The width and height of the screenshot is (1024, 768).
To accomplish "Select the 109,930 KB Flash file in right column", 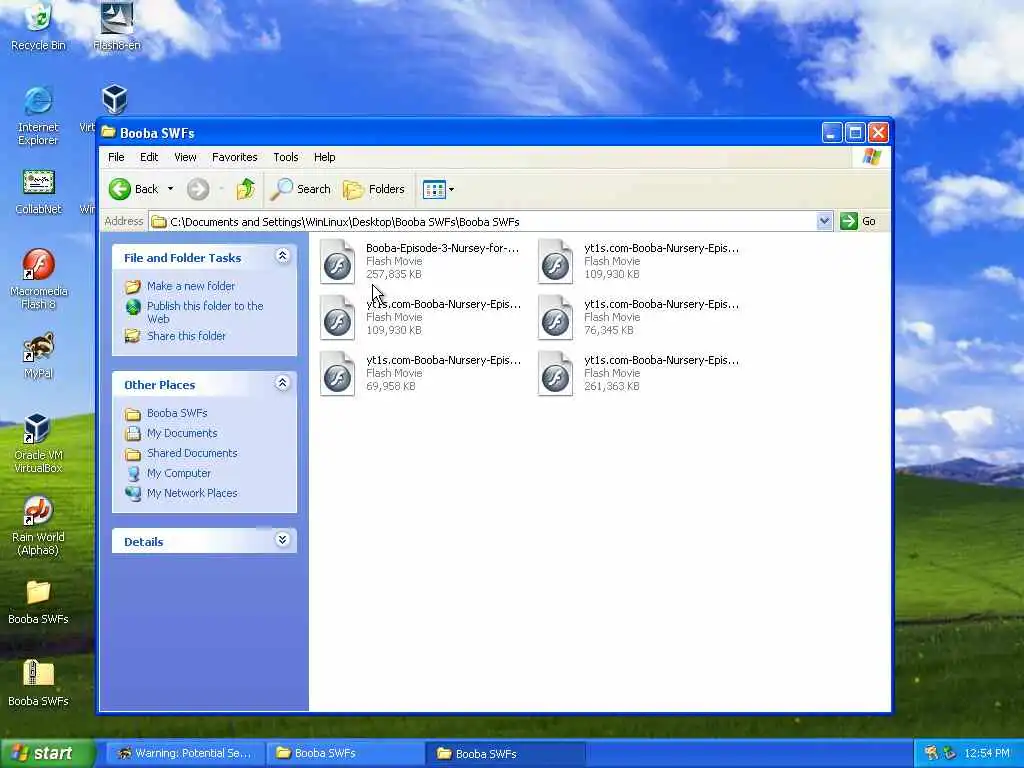I will tap(556, 261).
